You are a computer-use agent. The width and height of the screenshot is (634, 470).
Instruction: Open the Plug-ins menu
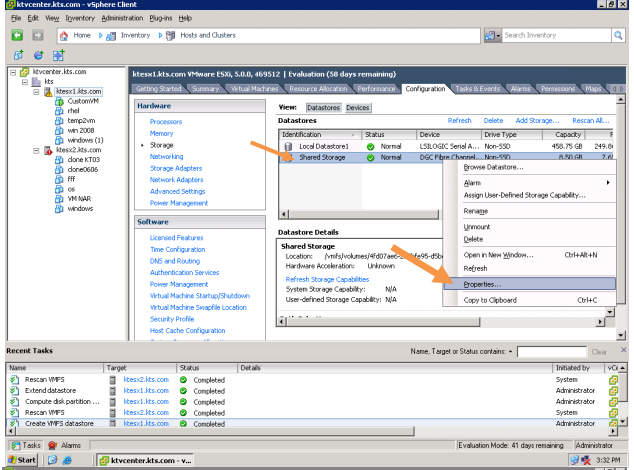tap(161, 18)
